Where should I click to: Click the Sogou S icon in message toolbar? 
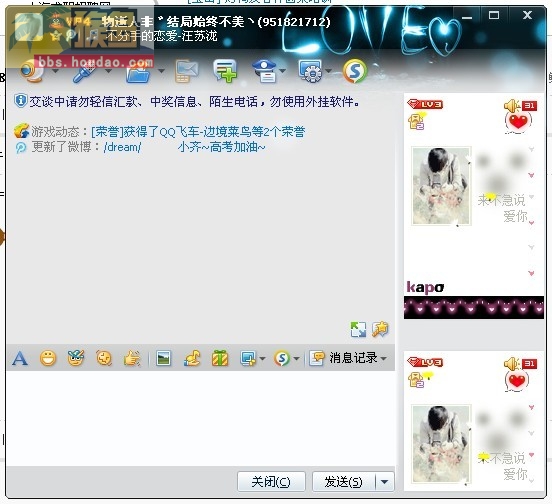[x=282, y=359]
